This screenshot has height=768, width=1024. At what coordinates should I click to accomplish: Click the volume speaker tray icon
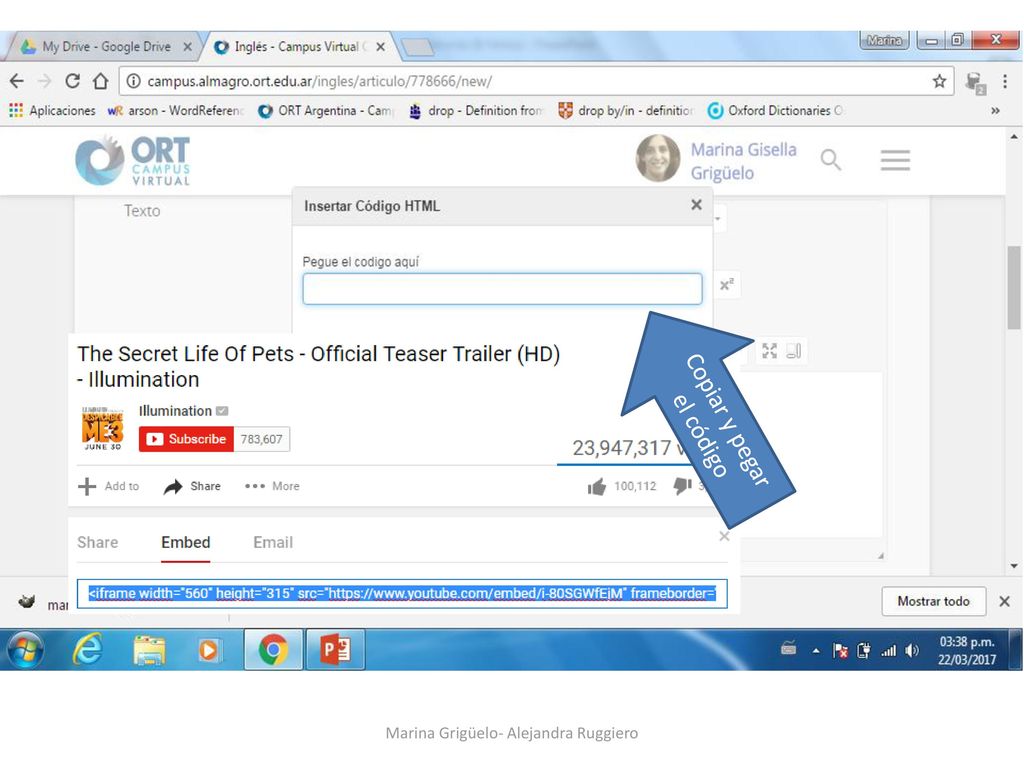tap(912, 650)
